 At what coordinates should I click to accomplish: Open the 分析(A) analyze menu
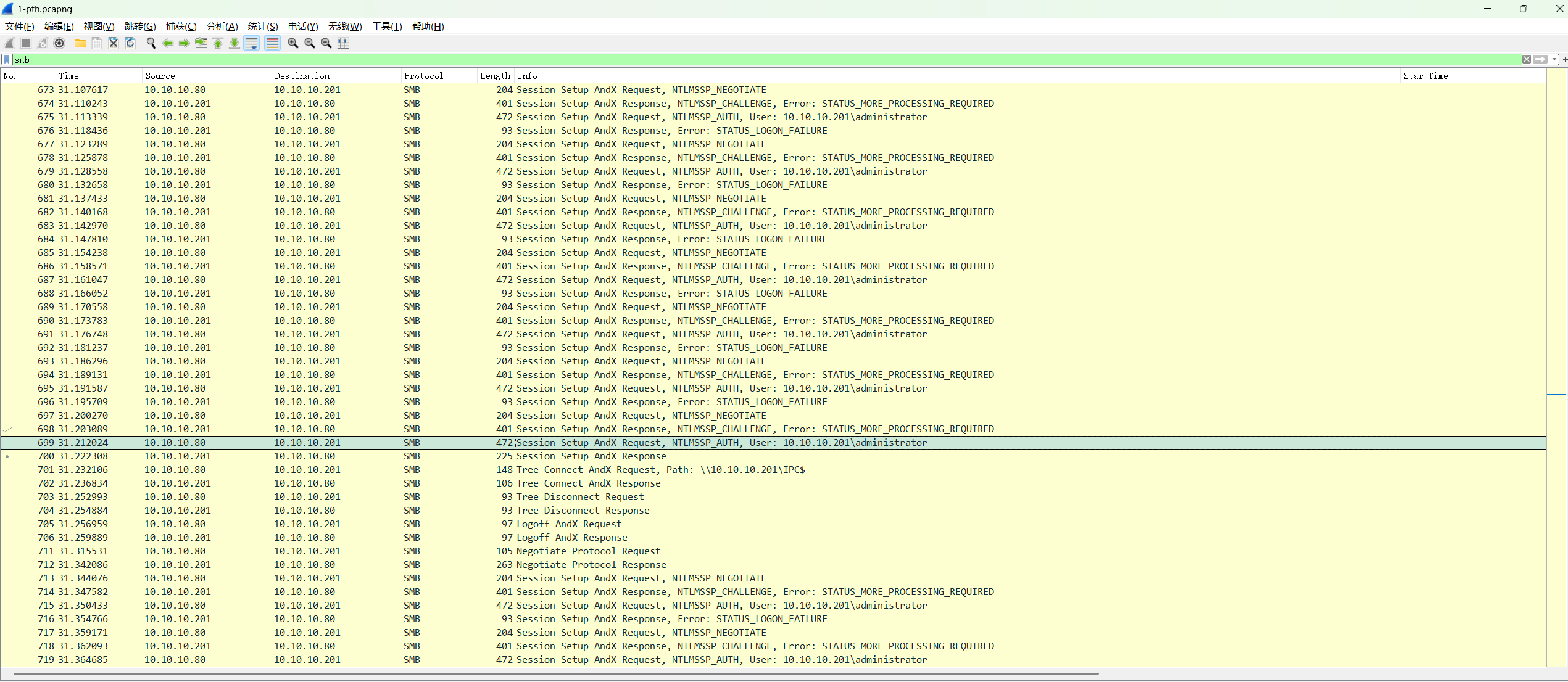click(222, 27)
